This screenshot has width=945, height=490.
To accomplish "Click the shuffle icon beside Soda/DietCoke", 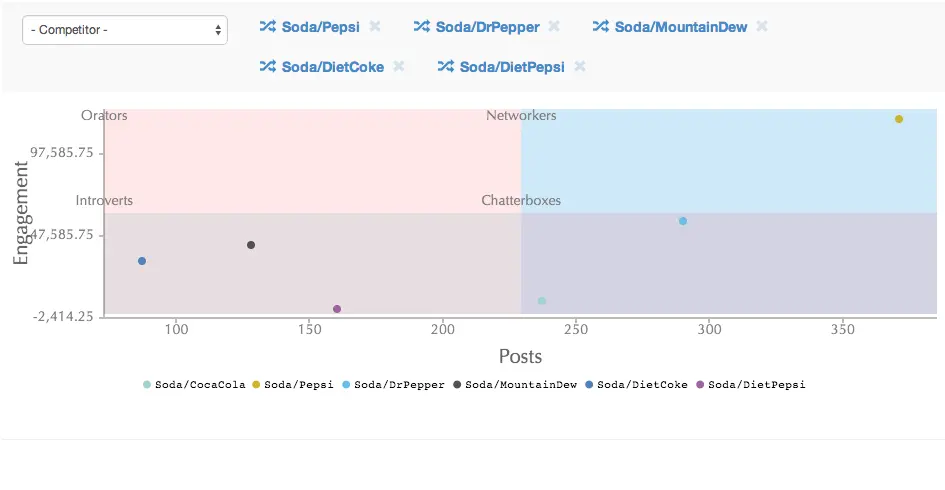I will [267, 67].
